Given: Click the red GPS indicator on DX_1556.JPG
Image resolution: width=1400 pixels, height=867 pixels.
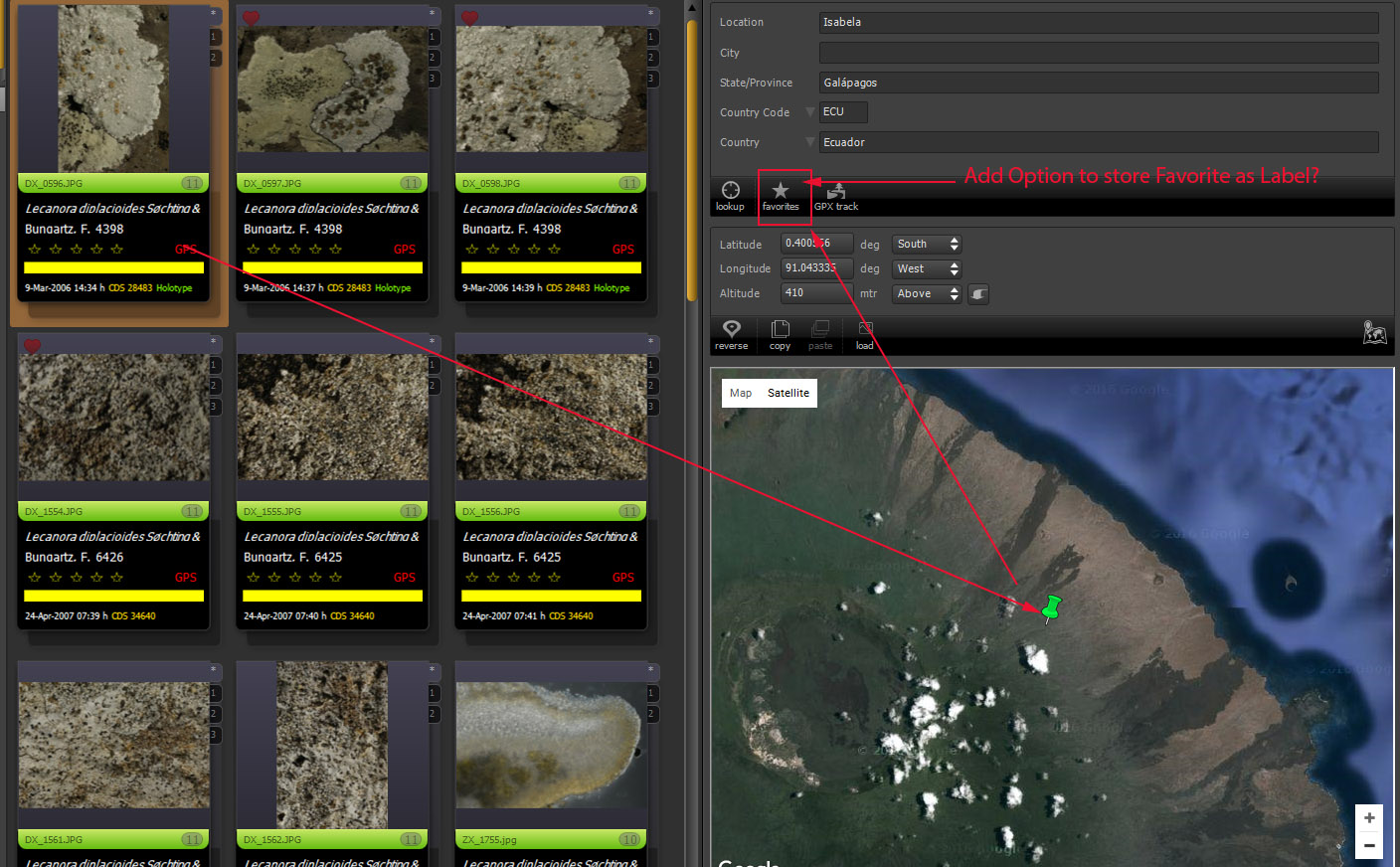Looking at the screenshot, I should click(623, 578).
